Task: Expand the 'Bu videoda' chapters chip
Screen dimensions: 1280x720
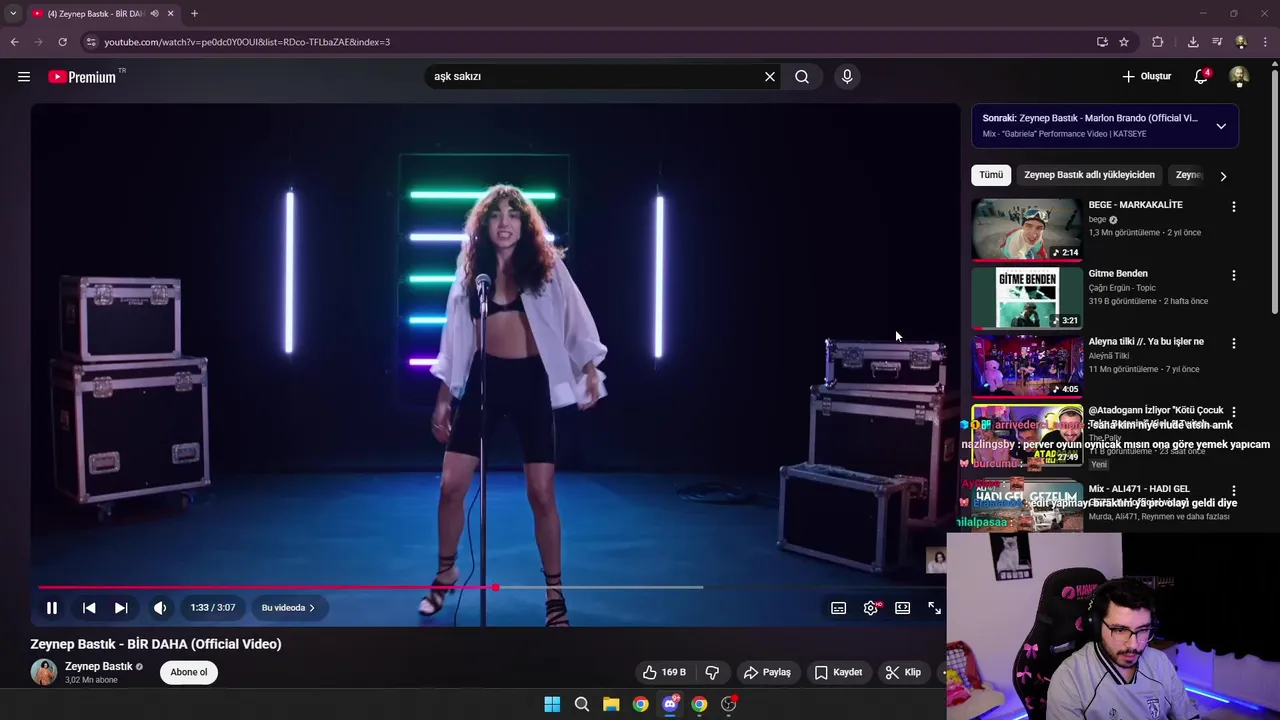Action: 288,607
